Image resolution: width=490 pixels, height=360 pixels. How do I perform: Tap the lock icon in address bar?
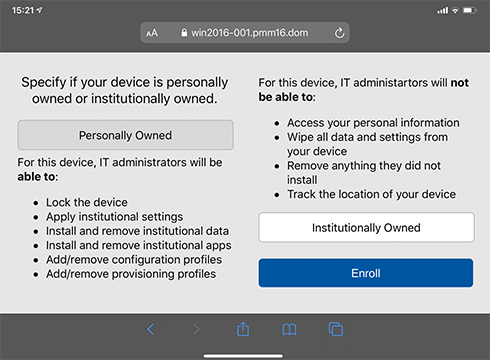(184, 32)
